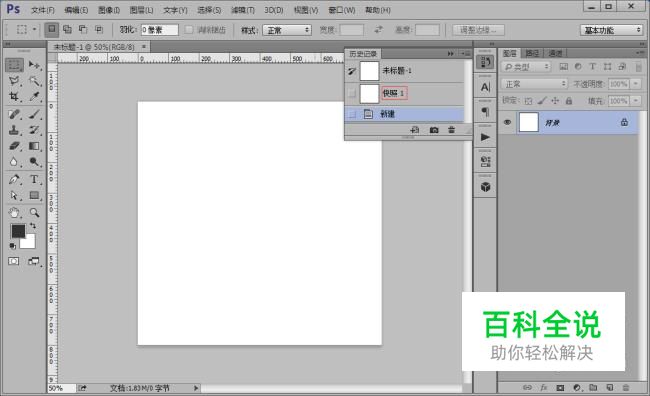Open the fill 100% dropdown arrow
This screenshot has width=650, height=396.
click(x=635, y=101)
